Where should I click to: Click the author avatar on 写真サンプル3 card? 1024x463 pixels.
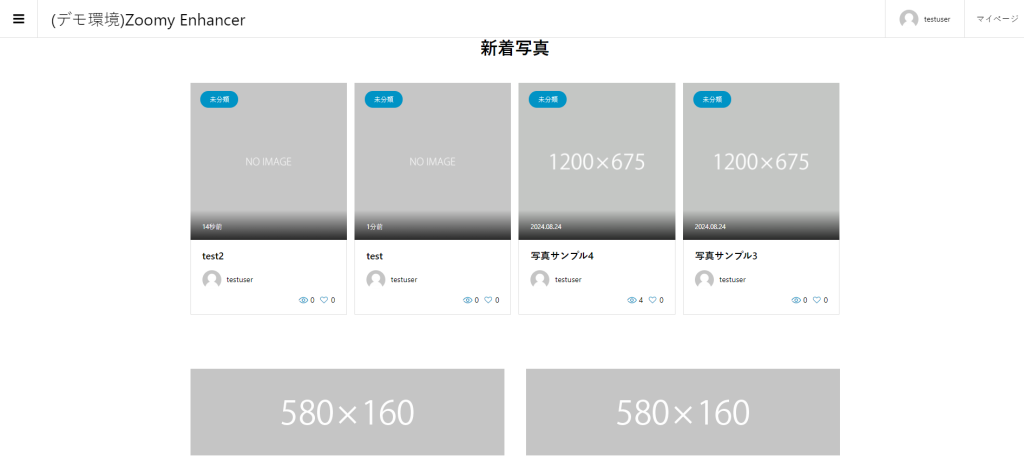pyautogui.click(x=704, y=279)
